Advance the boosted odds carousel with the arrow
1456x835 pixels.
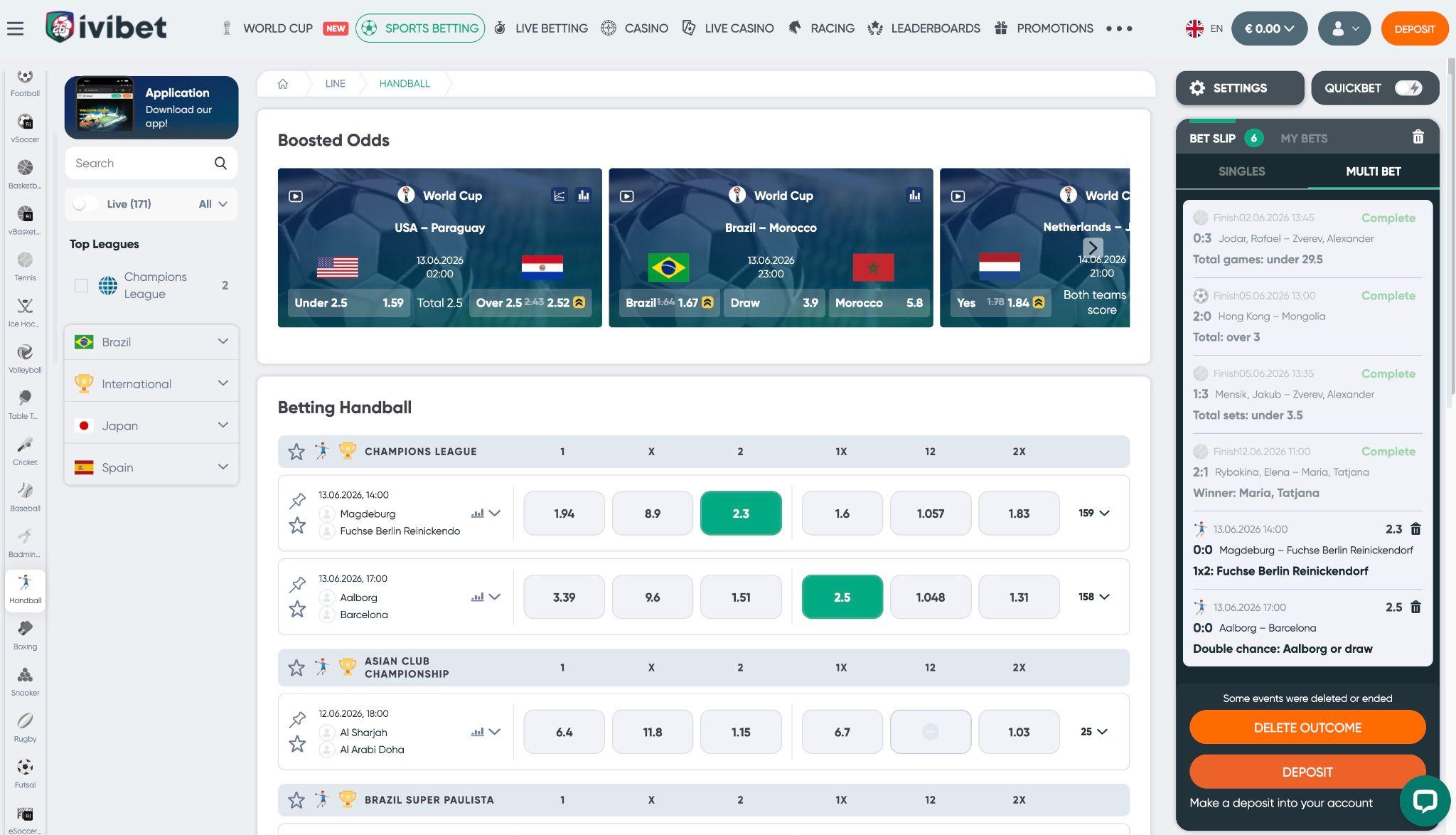click(1093, 248)
